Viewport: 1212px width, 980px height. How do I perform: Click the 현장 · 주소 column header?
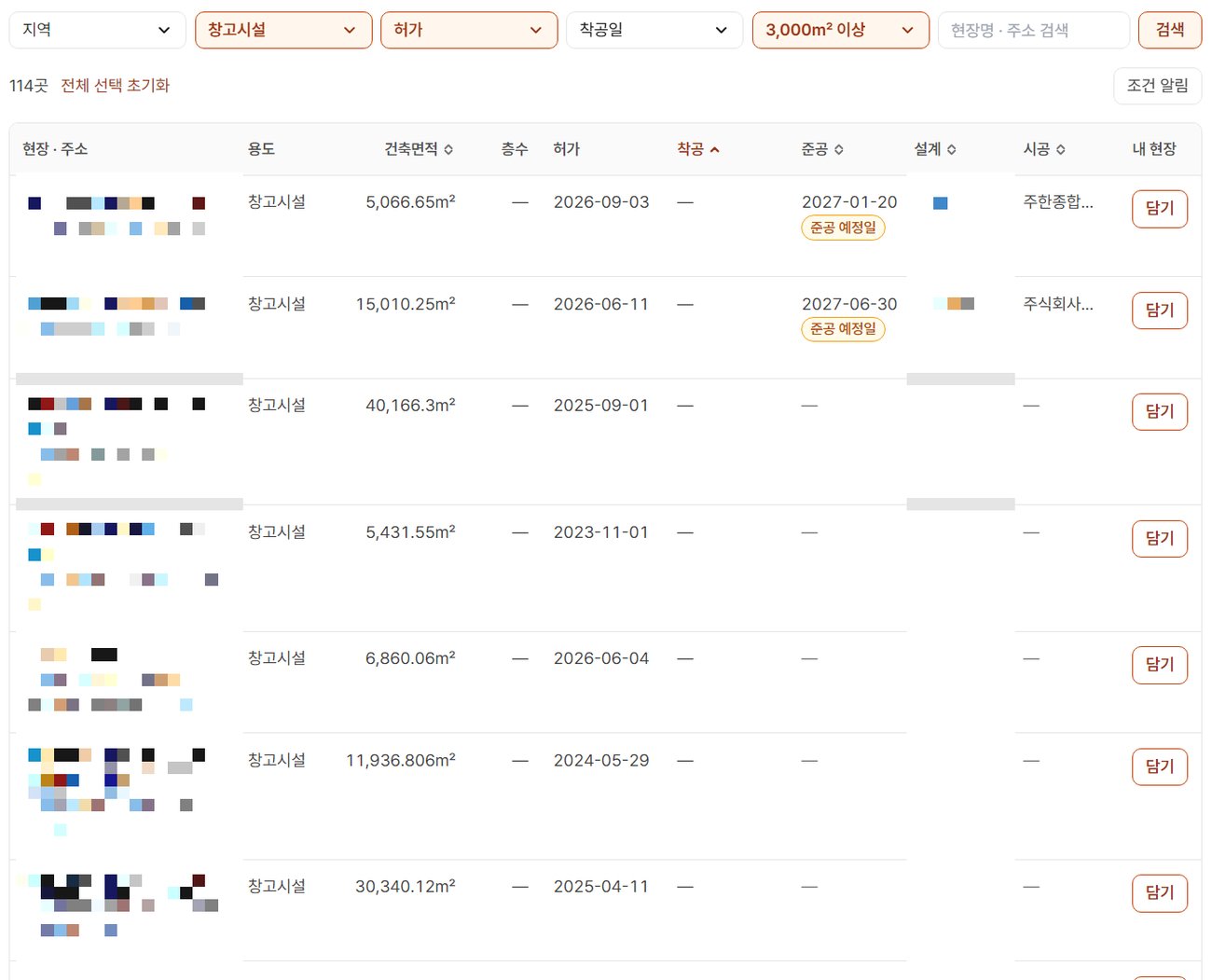[x=55, y=149]
